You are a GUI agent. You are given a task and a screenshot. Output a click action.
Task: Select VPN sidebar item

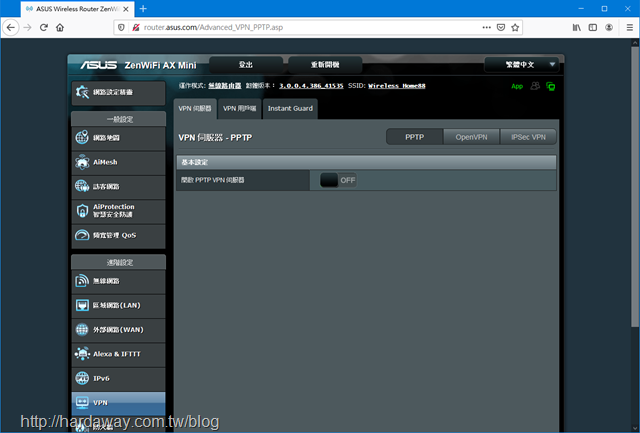[118, 403]
